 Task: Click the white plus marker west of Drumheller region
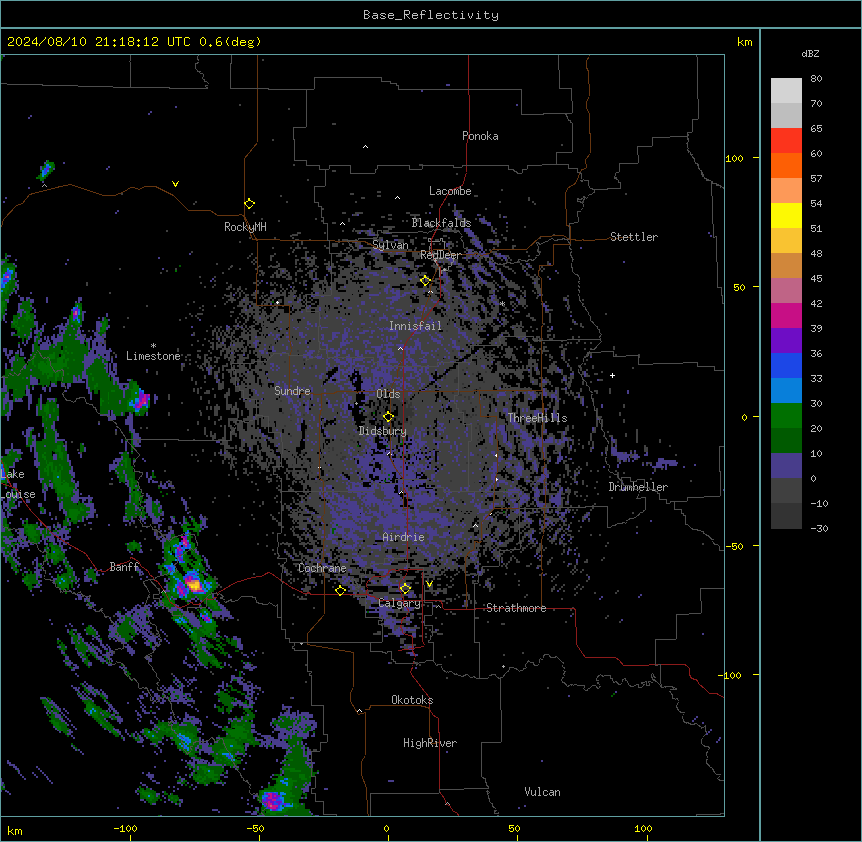pos(612,375)
